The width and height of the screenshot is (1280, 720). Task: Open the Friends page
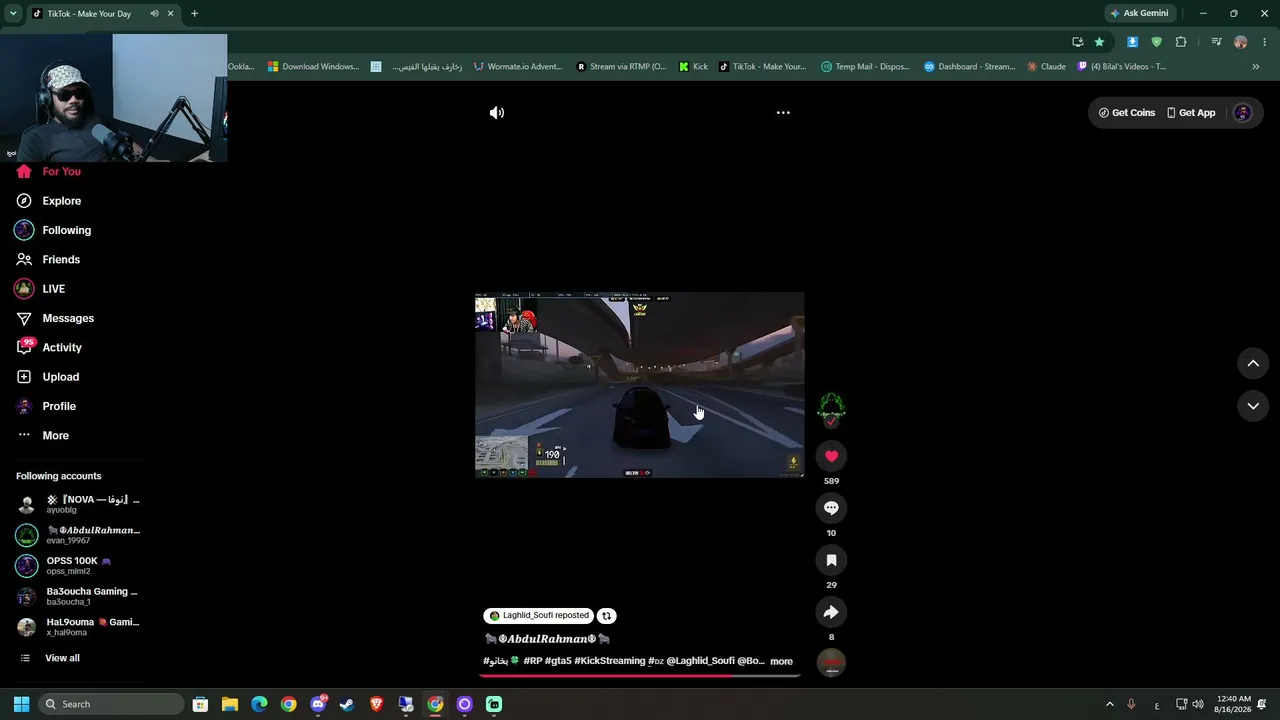click(60, 260)
